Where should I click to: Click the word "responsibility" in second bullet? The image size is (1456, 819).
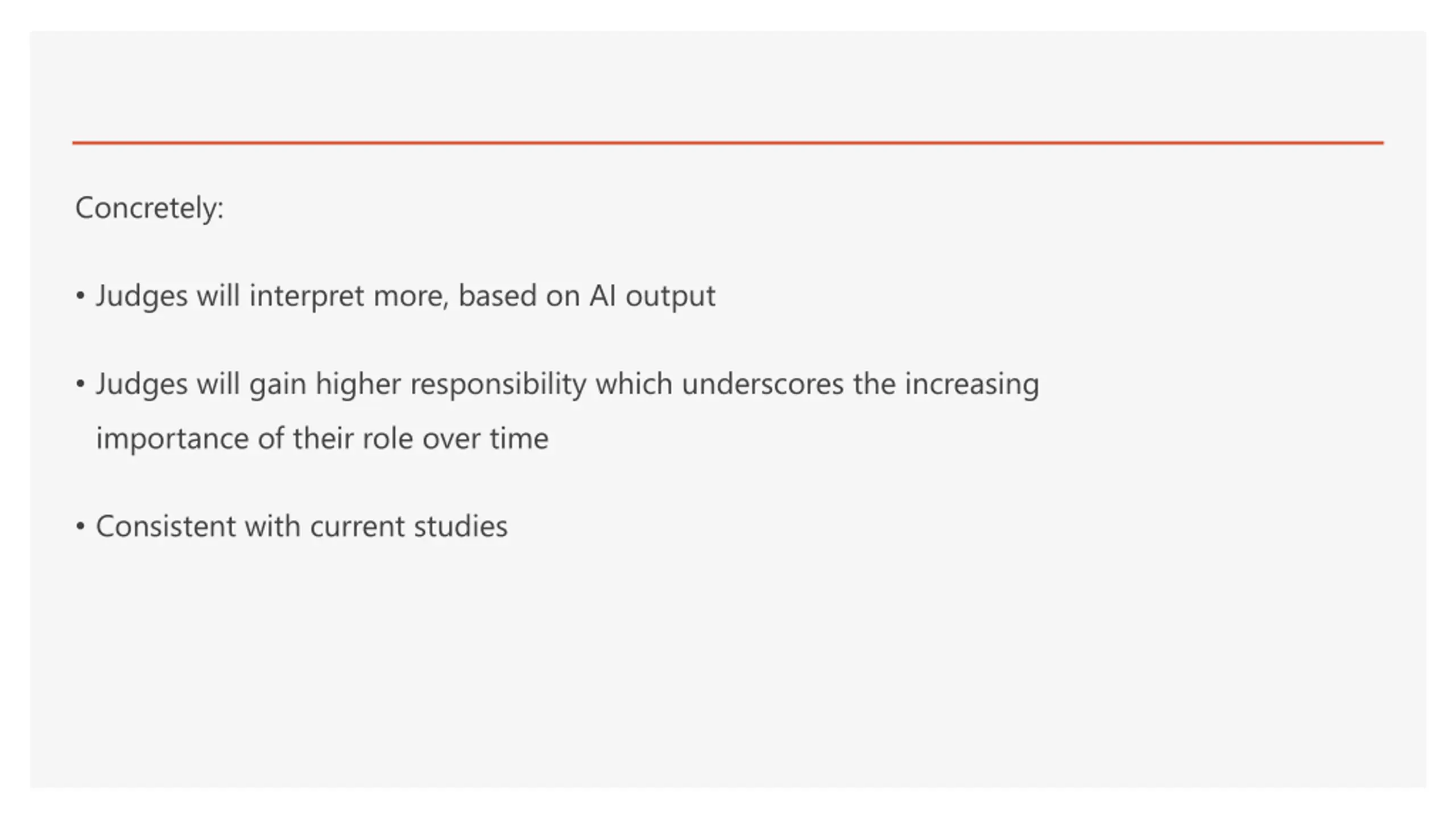[498, 385]
